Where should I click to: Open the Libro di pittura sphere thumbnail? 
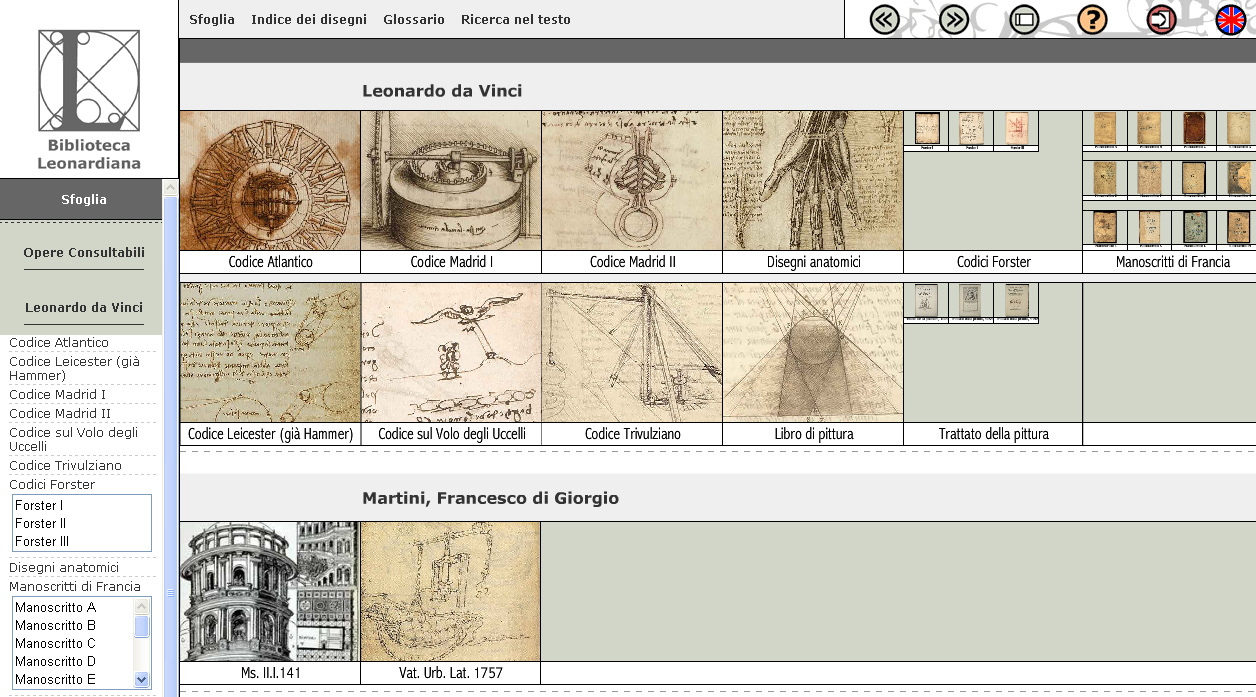(x=813, y=352)
